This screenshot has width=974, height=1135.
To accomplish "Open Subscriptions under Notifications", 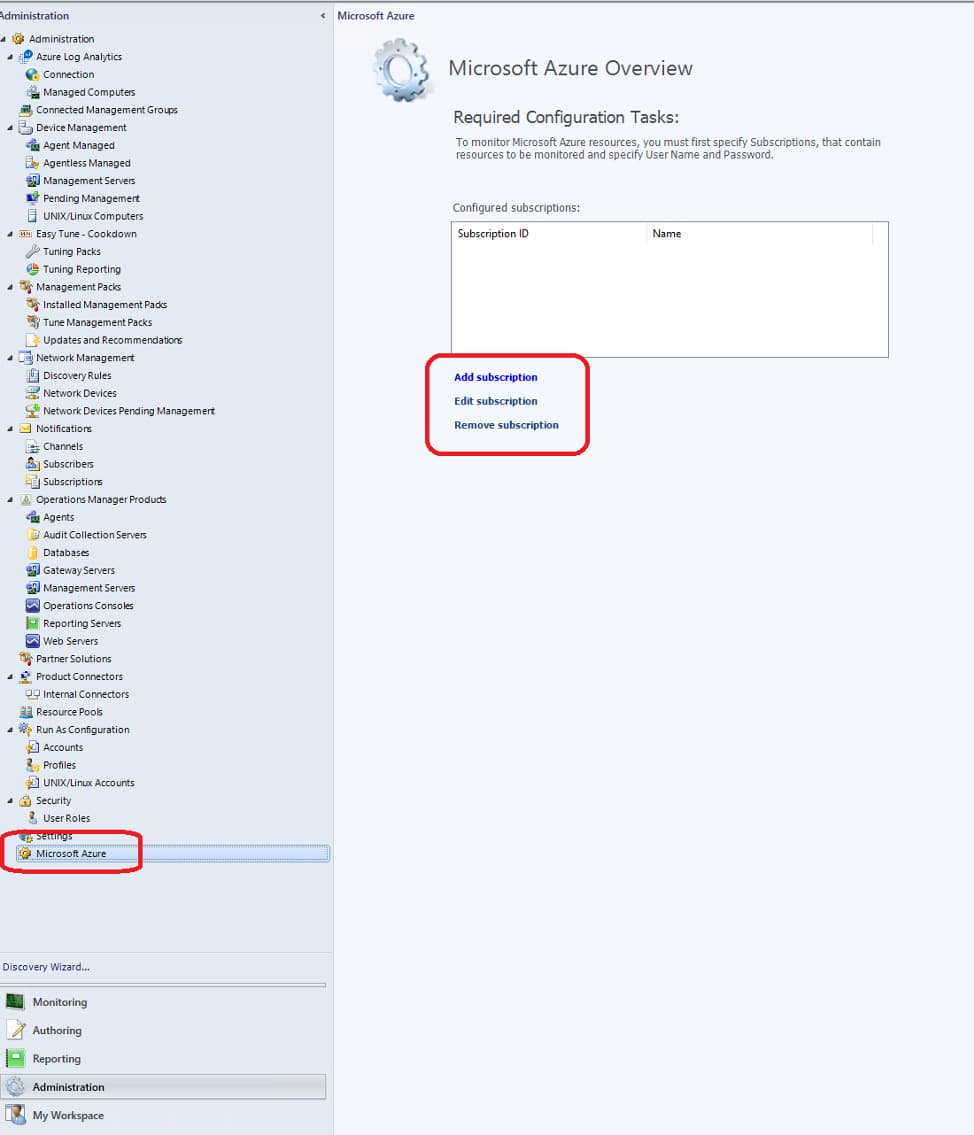I will point(73,482).
